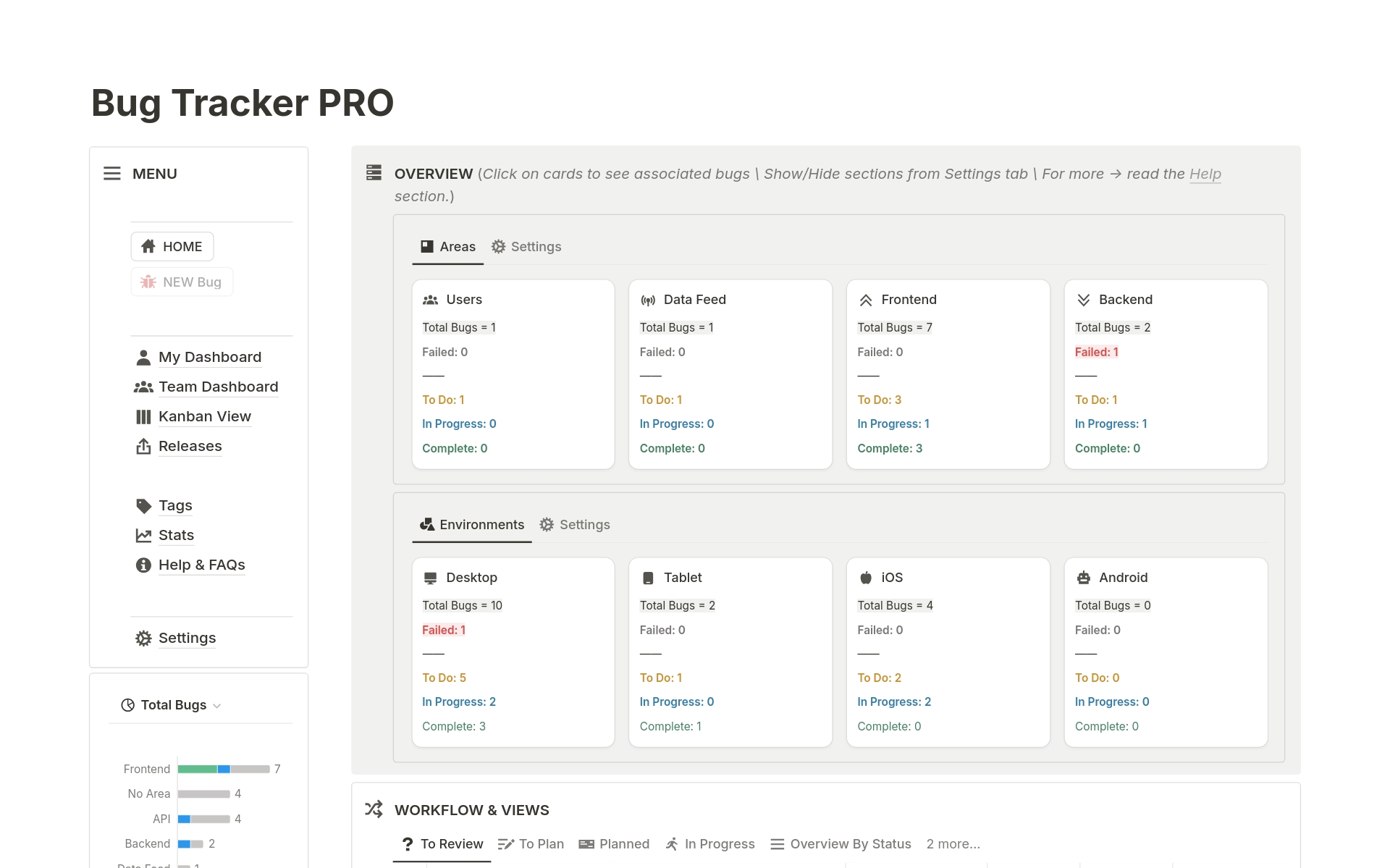Click the columns icon beside Kanban View

[x=143, y=417]
